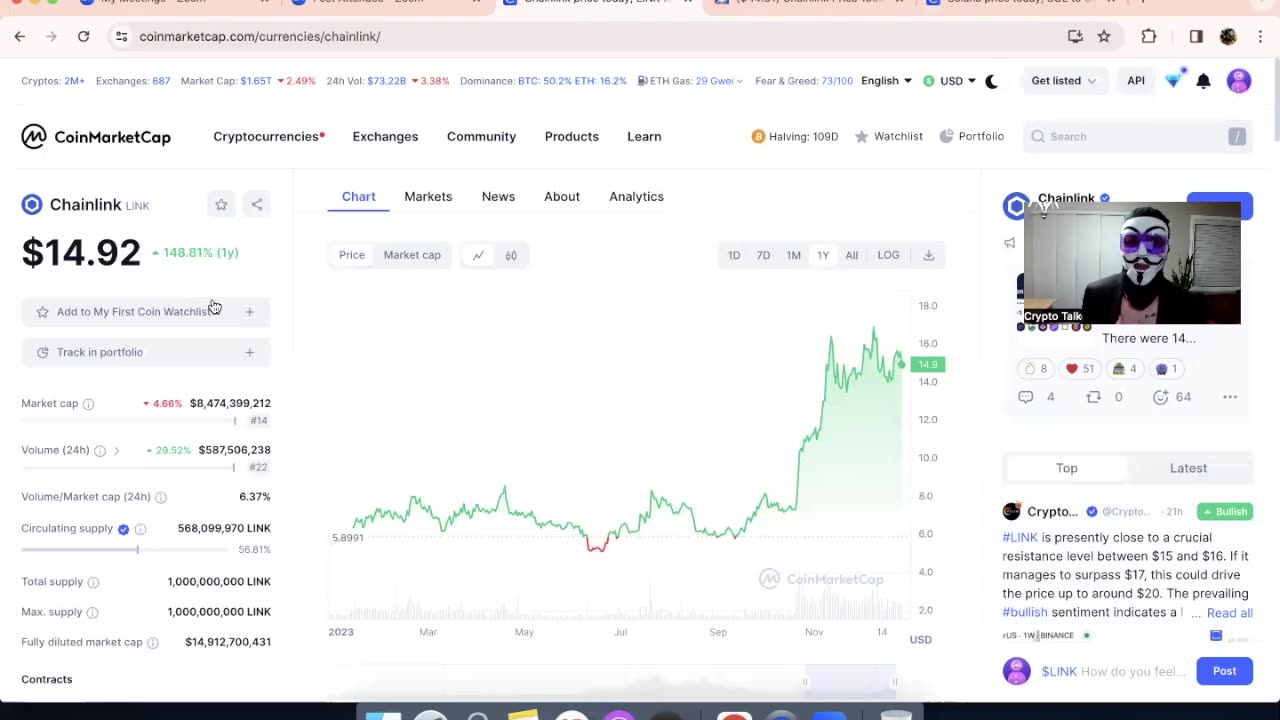Reload the page

click(x=84, y=37)
